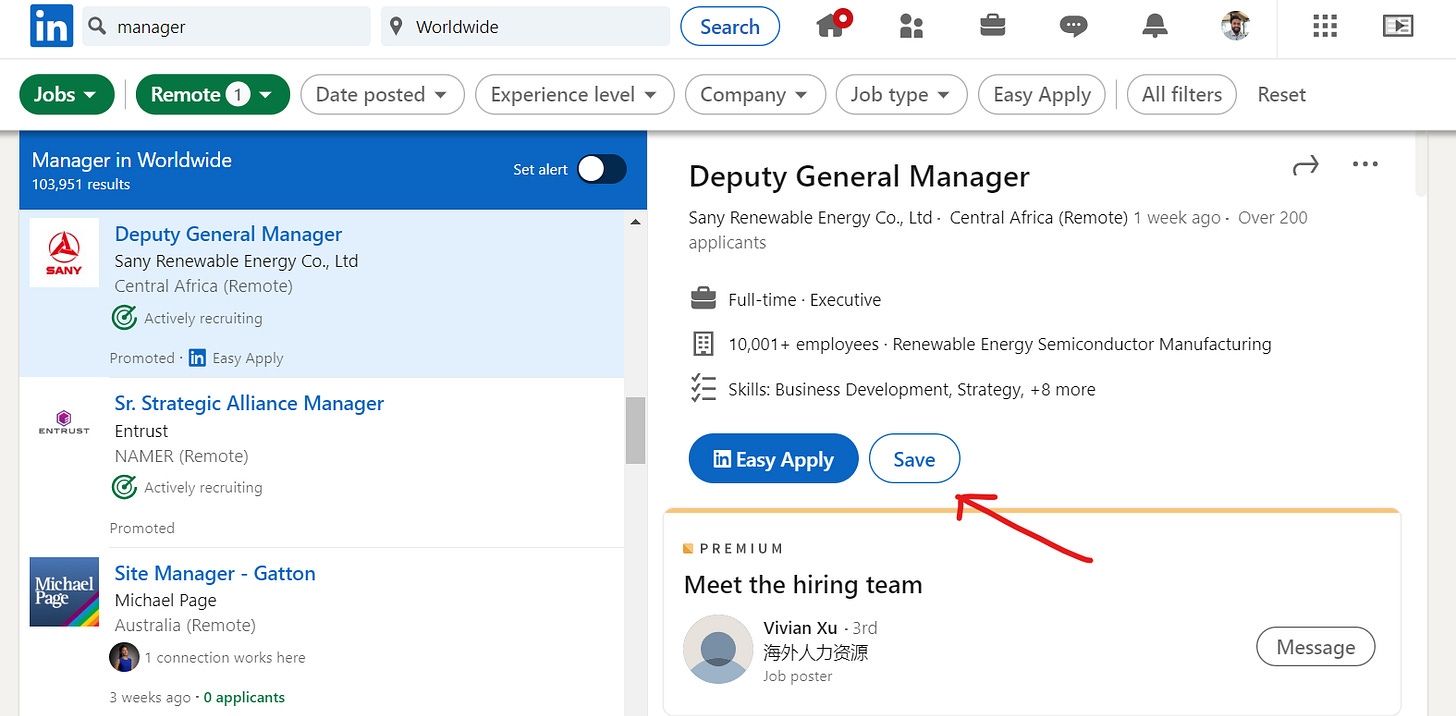Open the Experience level dropdown

point(574,95)
